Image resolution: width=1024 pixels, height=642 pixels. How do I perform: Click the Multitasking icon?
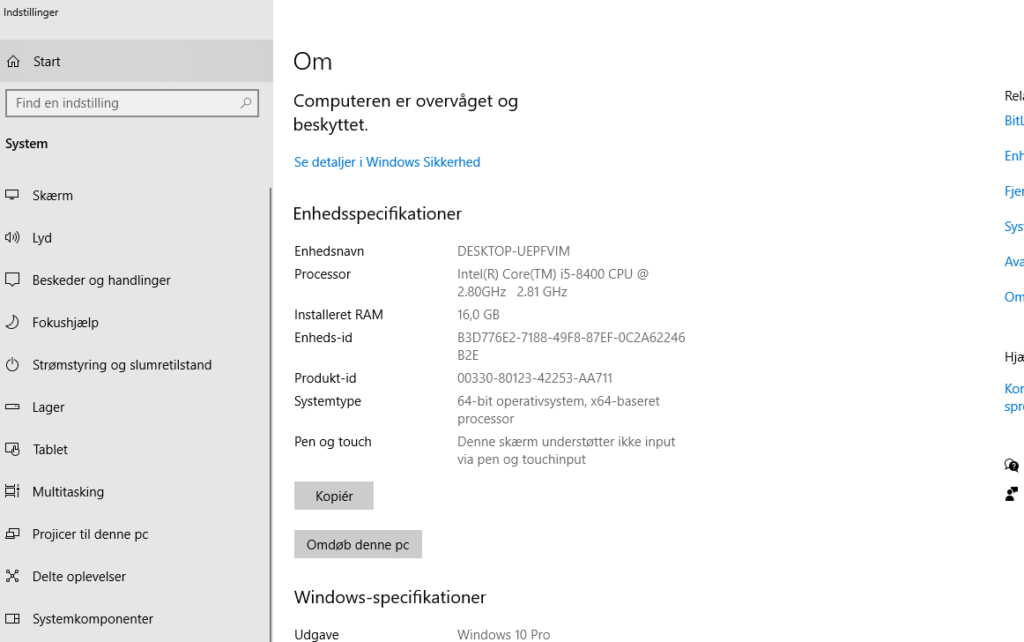point(12,492)
